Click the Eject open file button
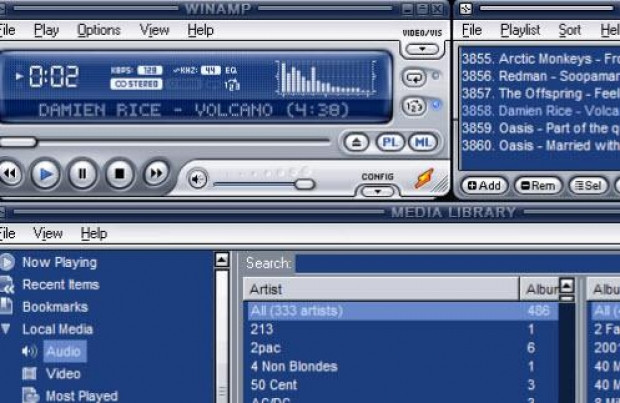Viewport: 620px width, 403px height. [x=356, y=142]
